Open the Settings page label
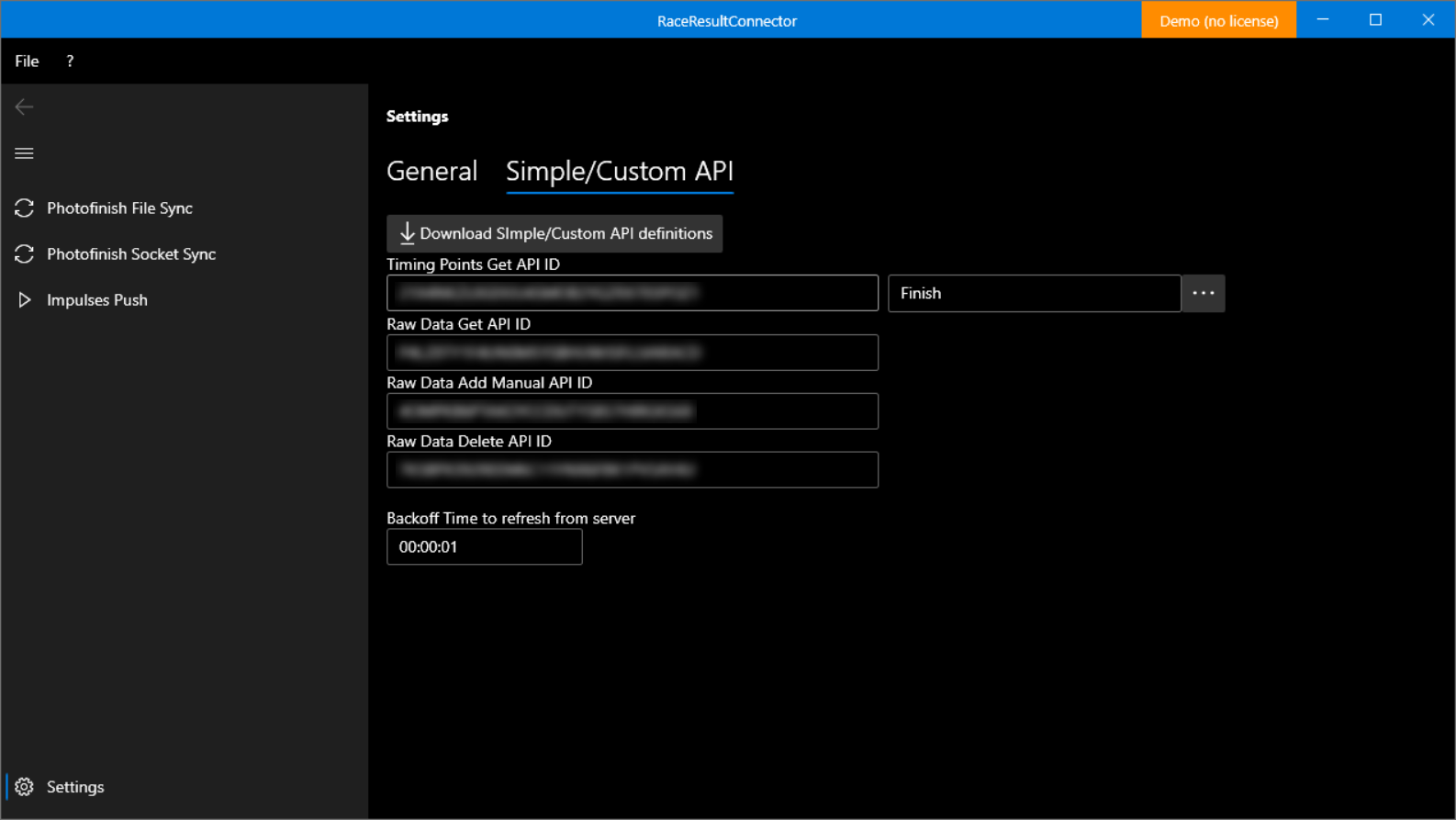Screen dimensions: 1456x820 (x=75, y=787)
